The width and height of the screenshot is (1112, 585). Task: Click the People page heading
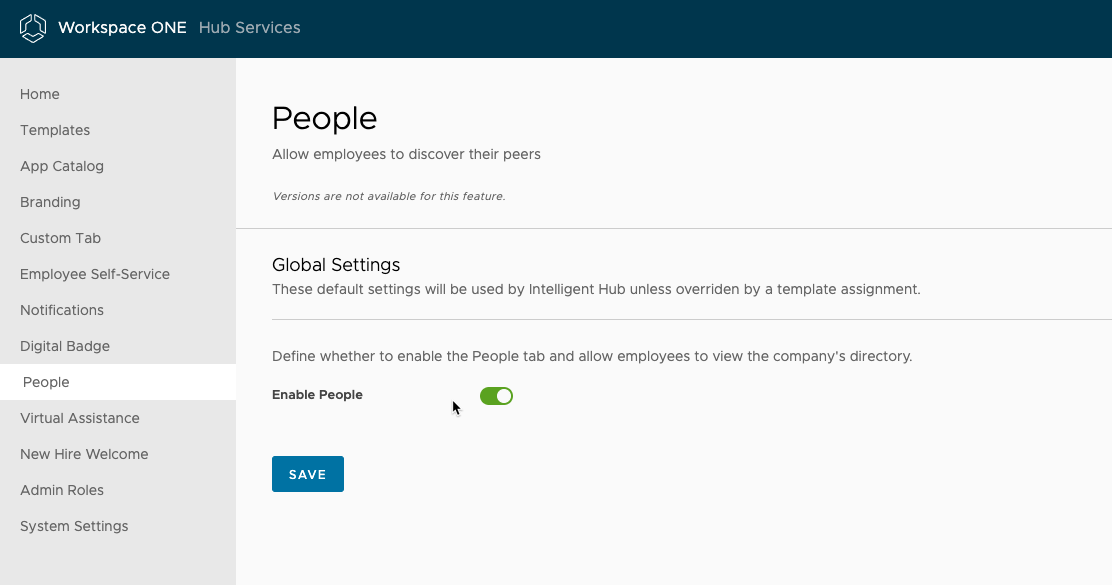pyautogui.click(x=324, y=118)
